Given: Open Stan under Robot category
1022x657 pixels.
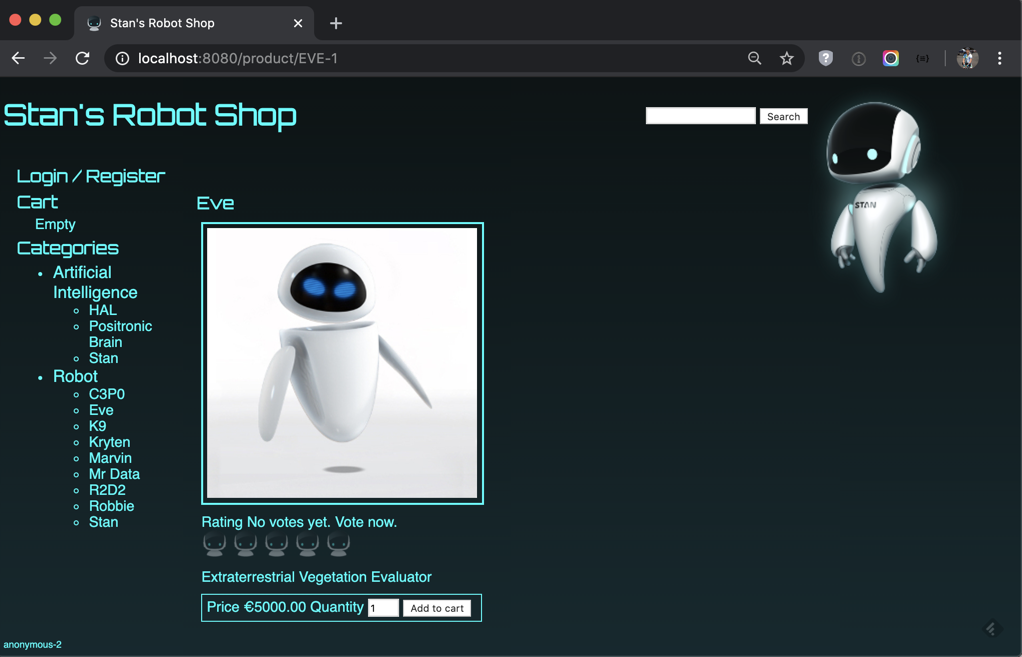Looking at the screenshot, I should click(104, 522).
